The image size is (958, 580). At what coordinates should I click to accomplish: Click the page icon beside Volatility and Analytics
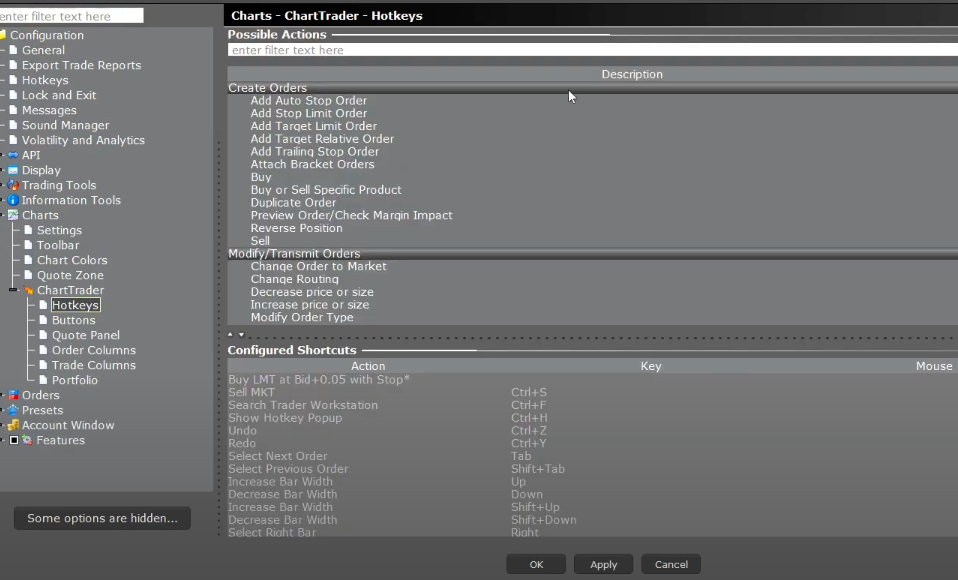[x=13, y=140]
